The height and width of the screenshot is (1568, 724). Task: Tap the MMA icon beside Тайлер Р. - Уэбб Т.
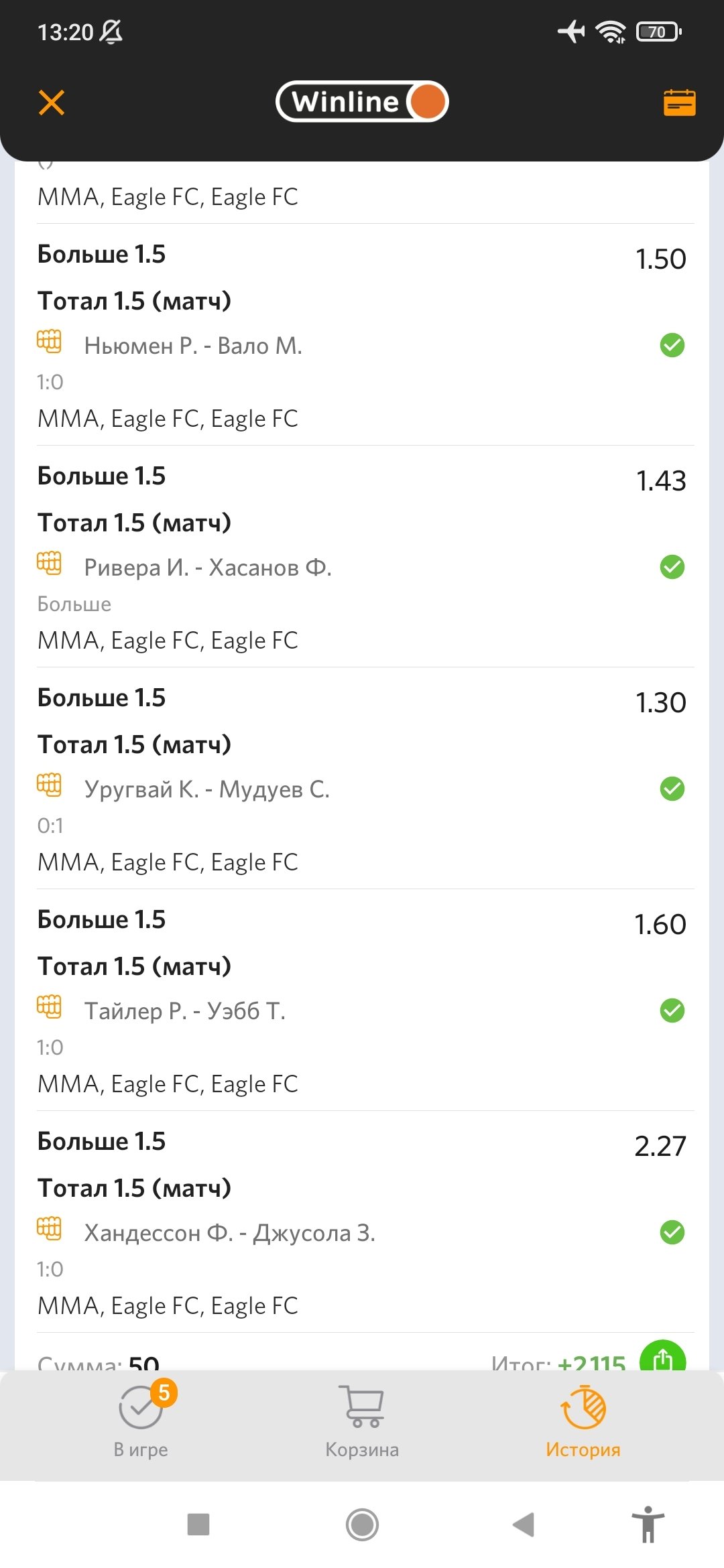coord(49,1007)
